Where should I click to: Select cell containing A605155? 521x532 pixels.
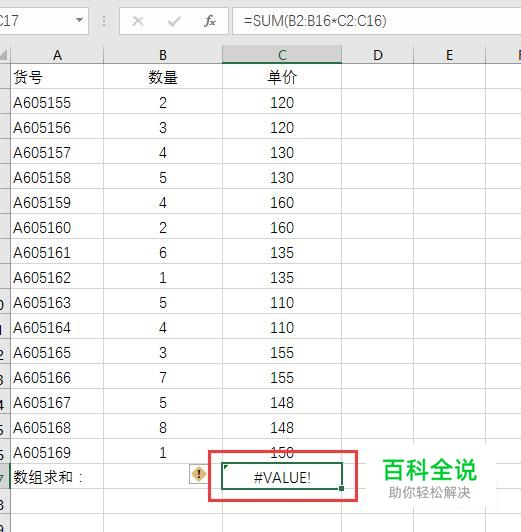coord(57,102)
